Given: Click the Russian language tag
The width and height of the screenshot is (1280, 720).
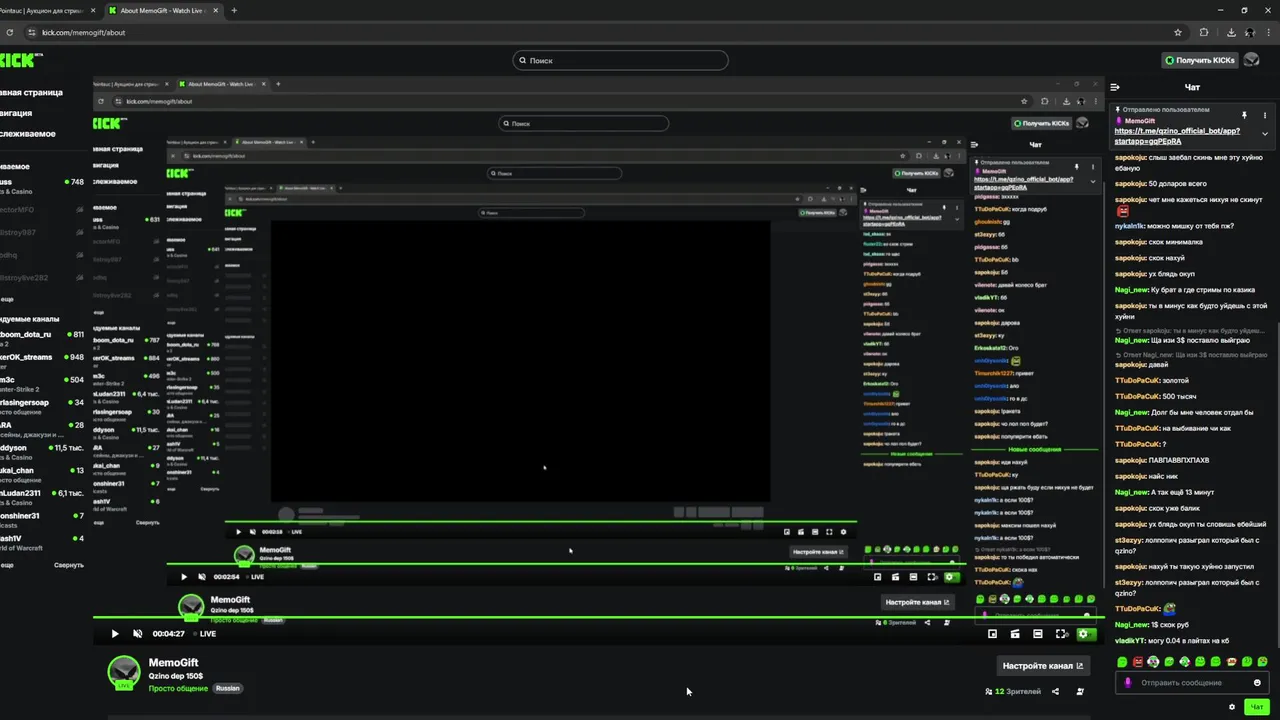Looking at the screenshot, I should point(228,688).
